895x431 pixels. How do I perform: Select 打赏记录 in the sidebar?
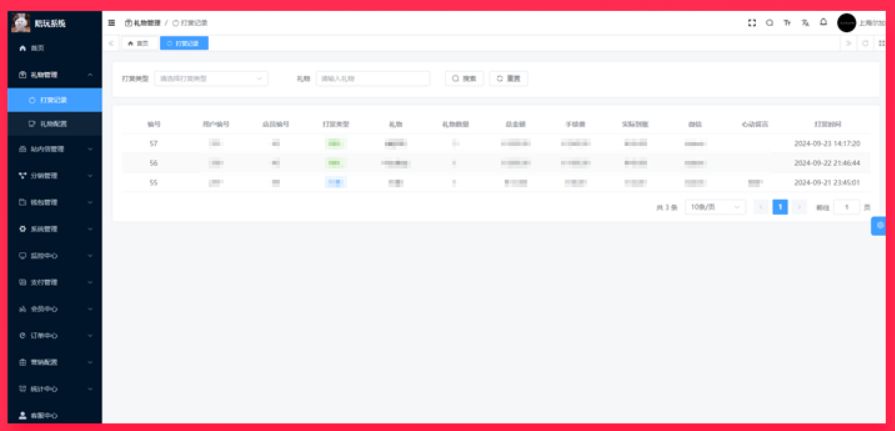coord(55,100)
